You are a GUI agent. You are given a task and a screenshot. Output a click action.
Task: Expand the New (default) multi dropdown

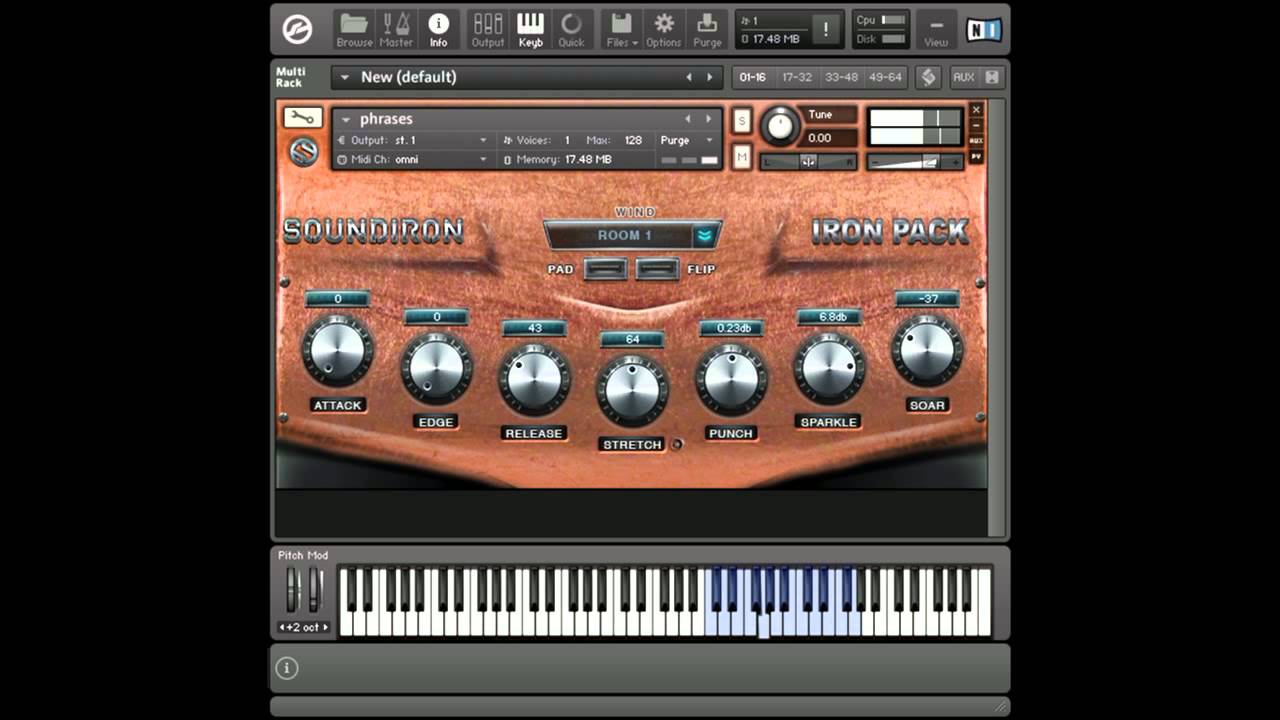tap(345, 77)
